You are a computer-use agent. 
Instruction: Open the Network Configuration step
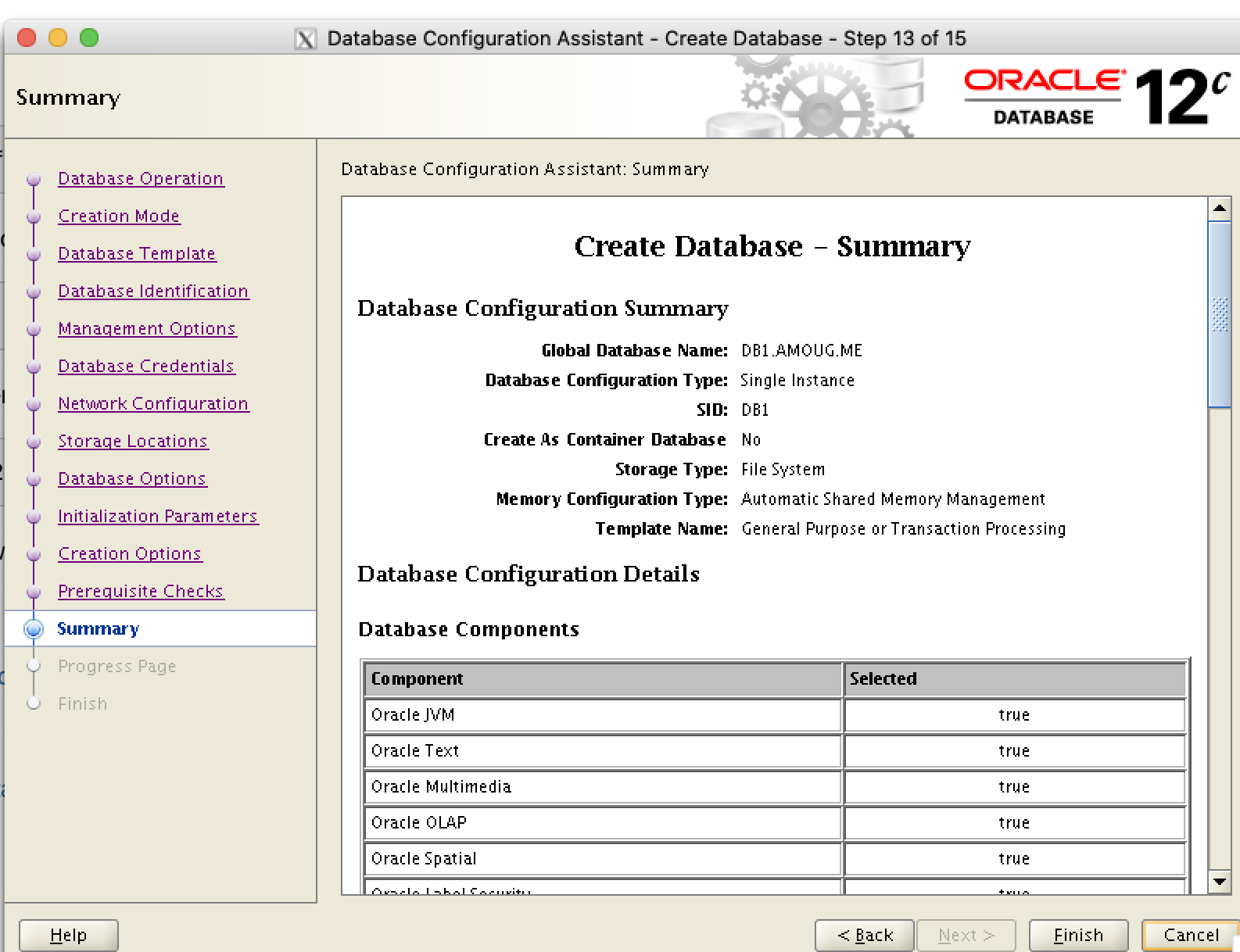click(x=153, y=403)
